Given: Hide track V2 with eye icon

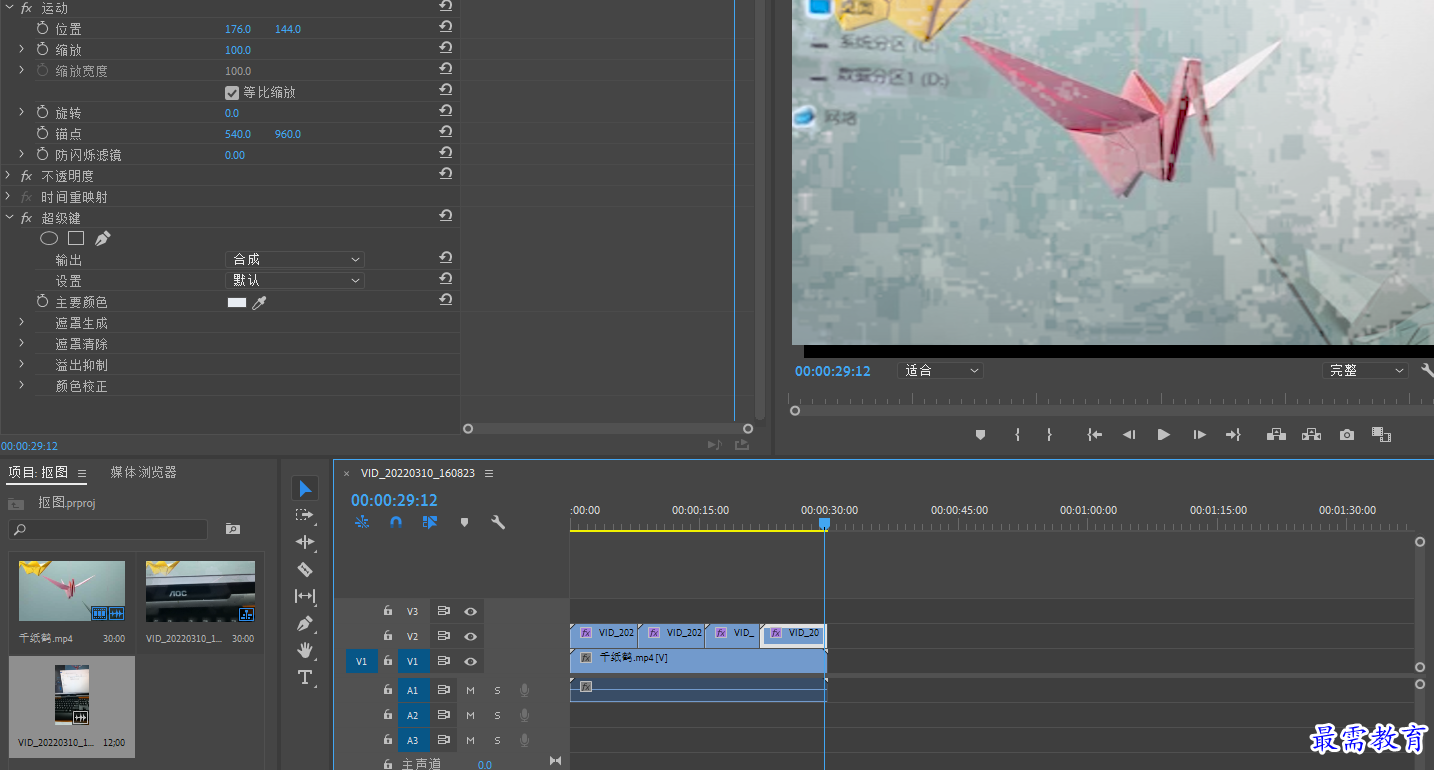Looking at the screenshot, I should click(470, 636).
